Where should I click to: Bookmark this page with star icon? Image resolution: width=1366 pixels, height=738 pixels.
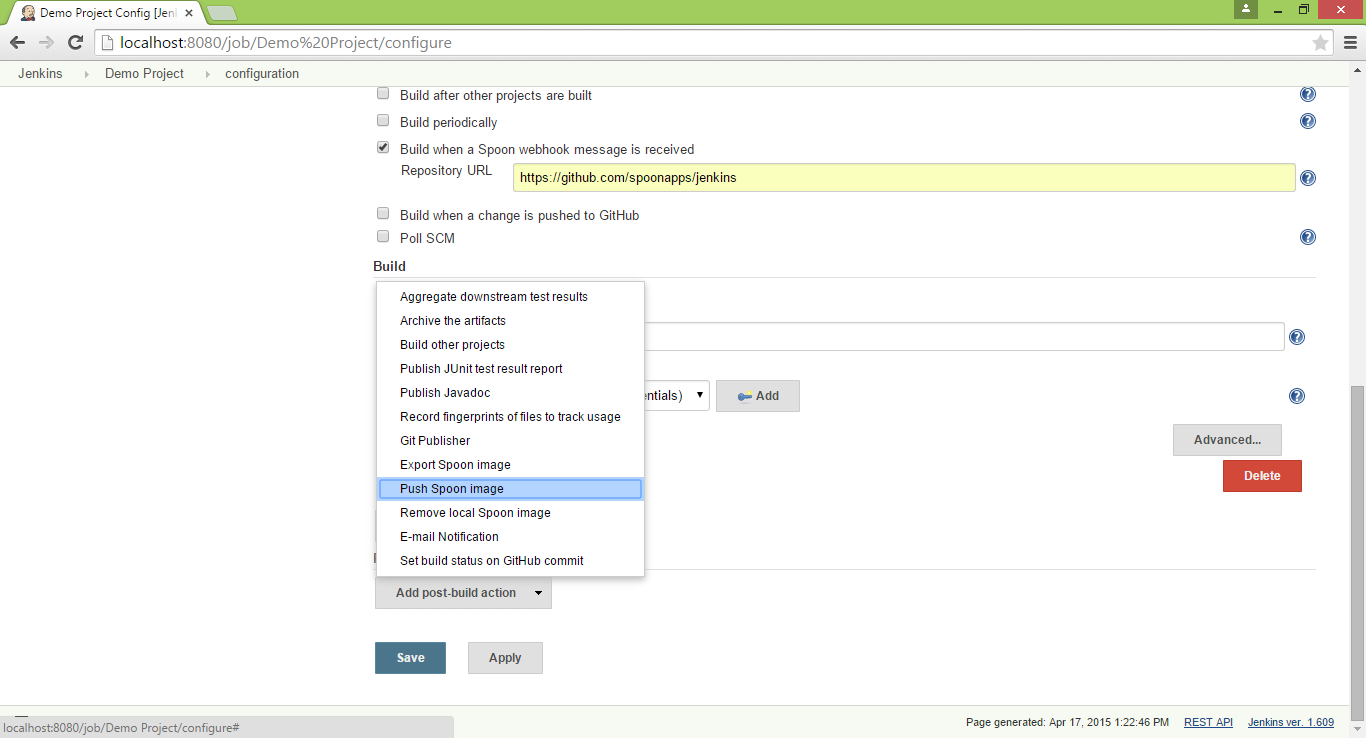[x=1320, y=43]
